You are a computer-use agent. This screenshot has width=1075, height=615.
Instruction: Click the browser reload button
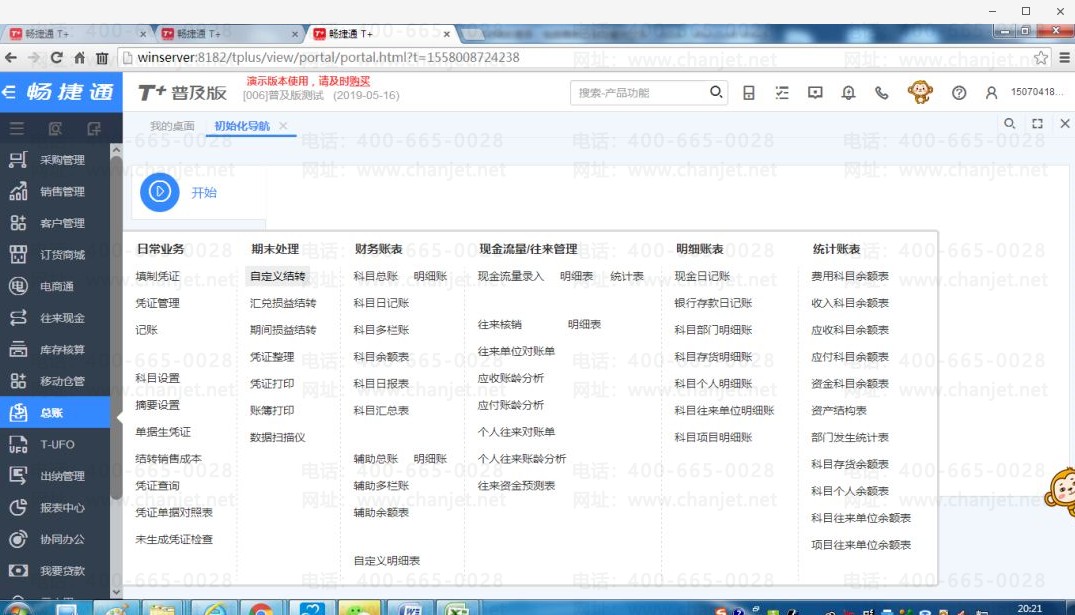(56, 58)
